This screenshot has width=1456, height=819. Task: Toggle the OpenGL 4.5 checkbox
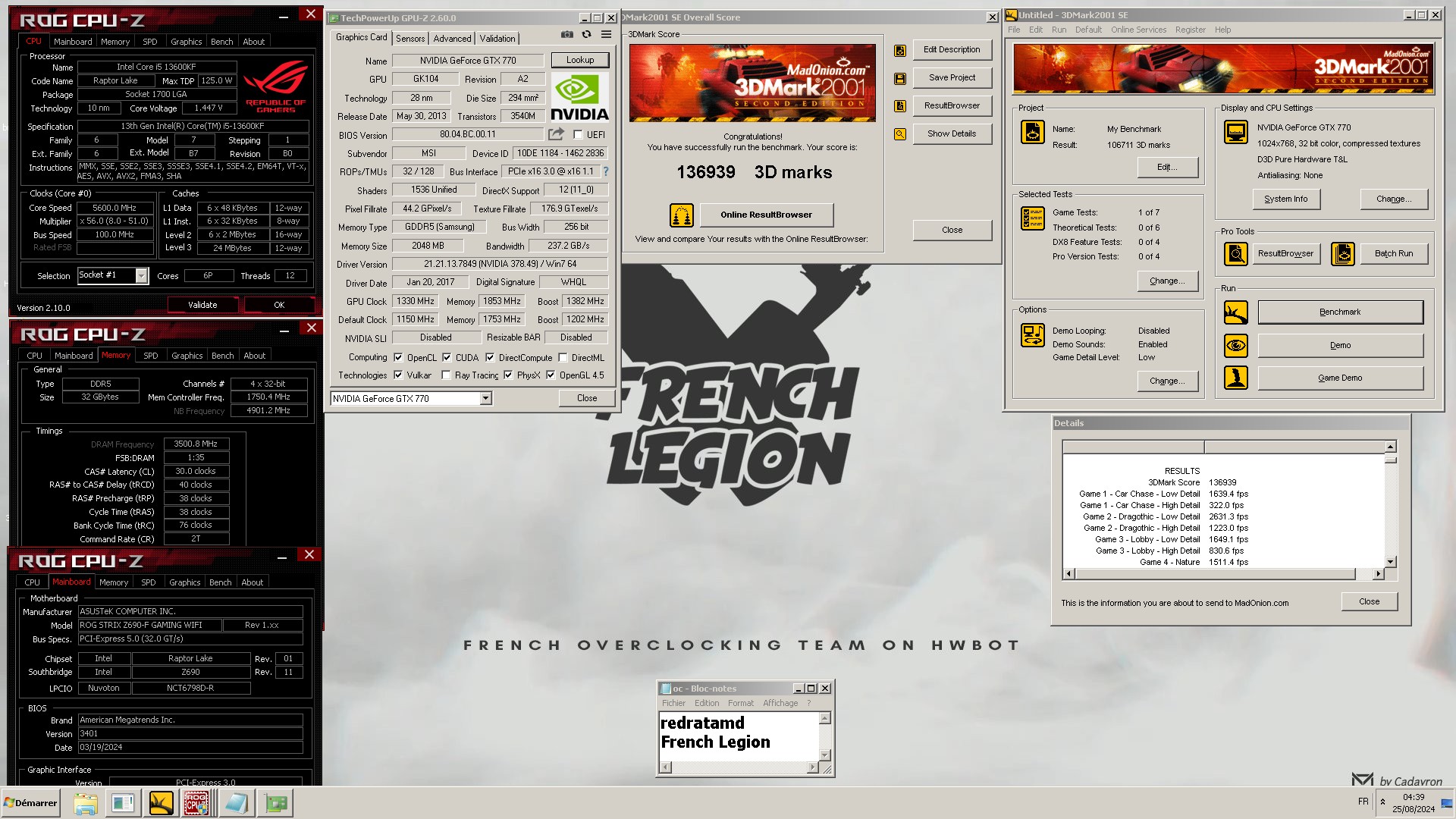pyautogui.click(x=551, y=375)
